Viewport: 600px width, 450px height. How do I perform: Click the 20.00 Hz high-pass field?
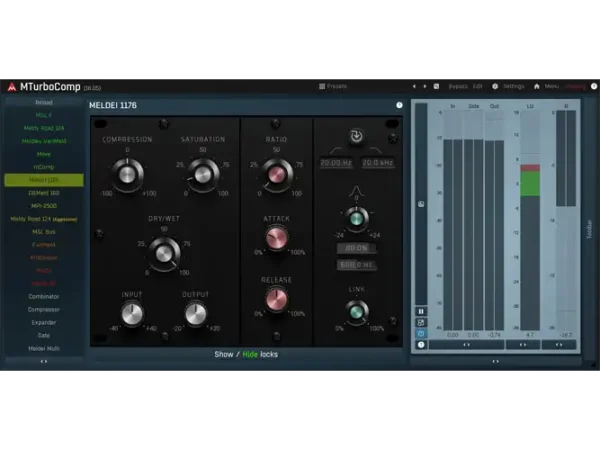tap(336, 163)
